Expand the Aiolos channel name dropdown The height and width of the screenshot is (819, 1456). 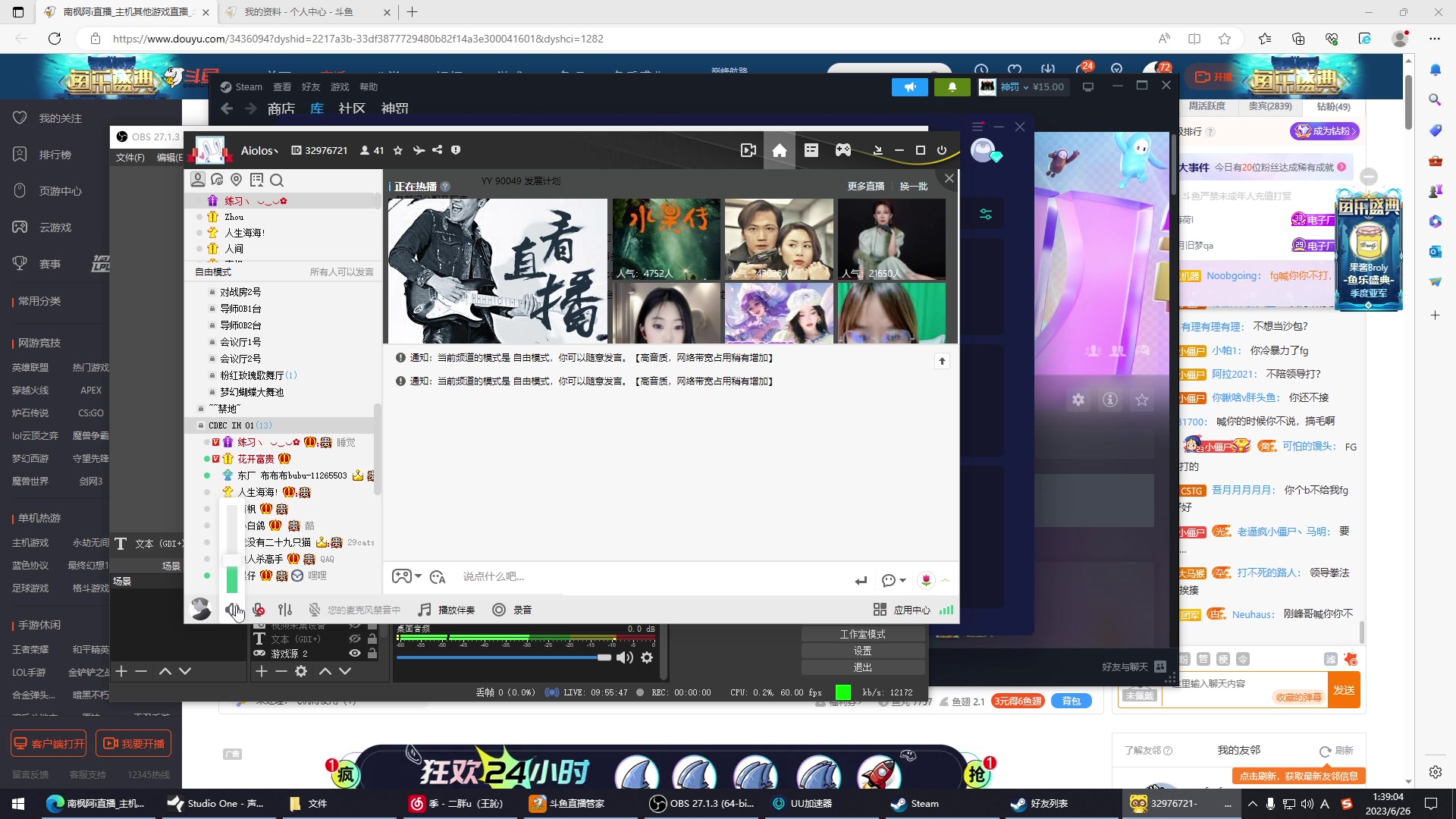coord(260,151)
